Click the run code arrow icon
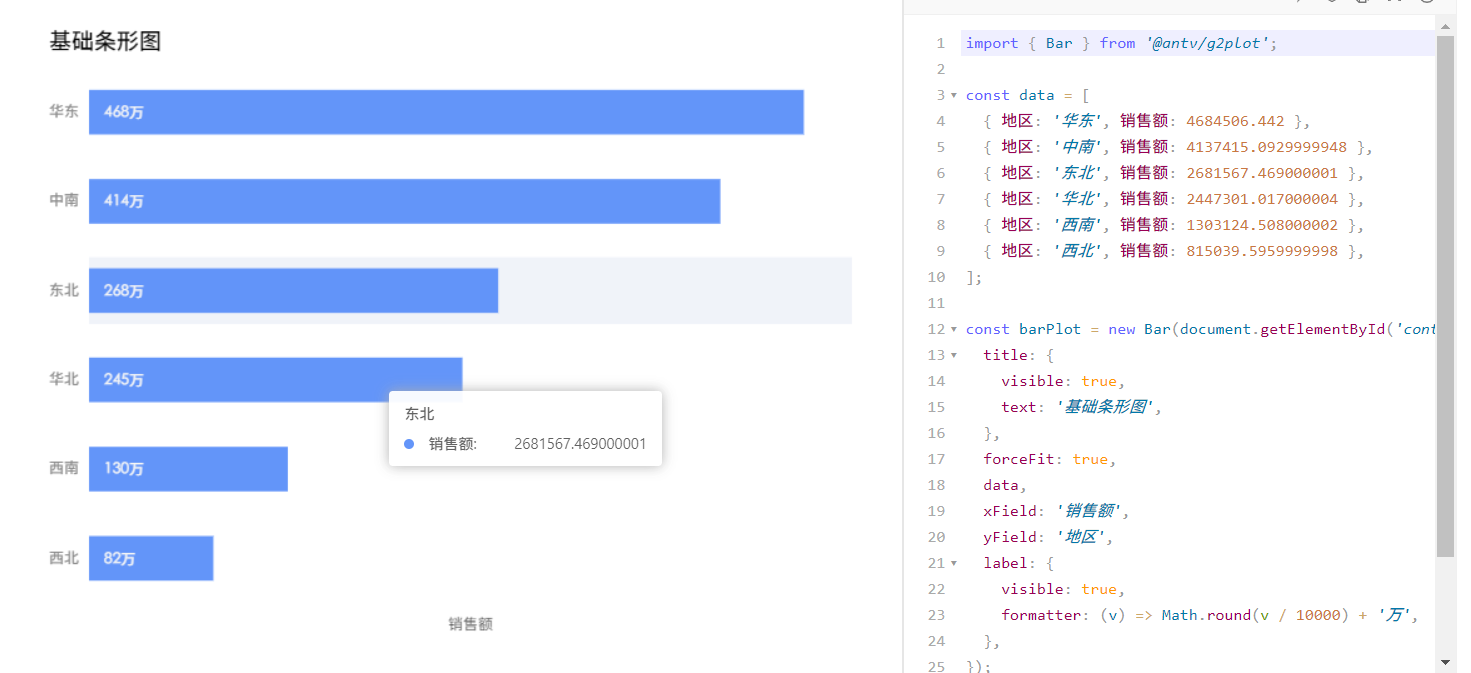 point(1298,3)
